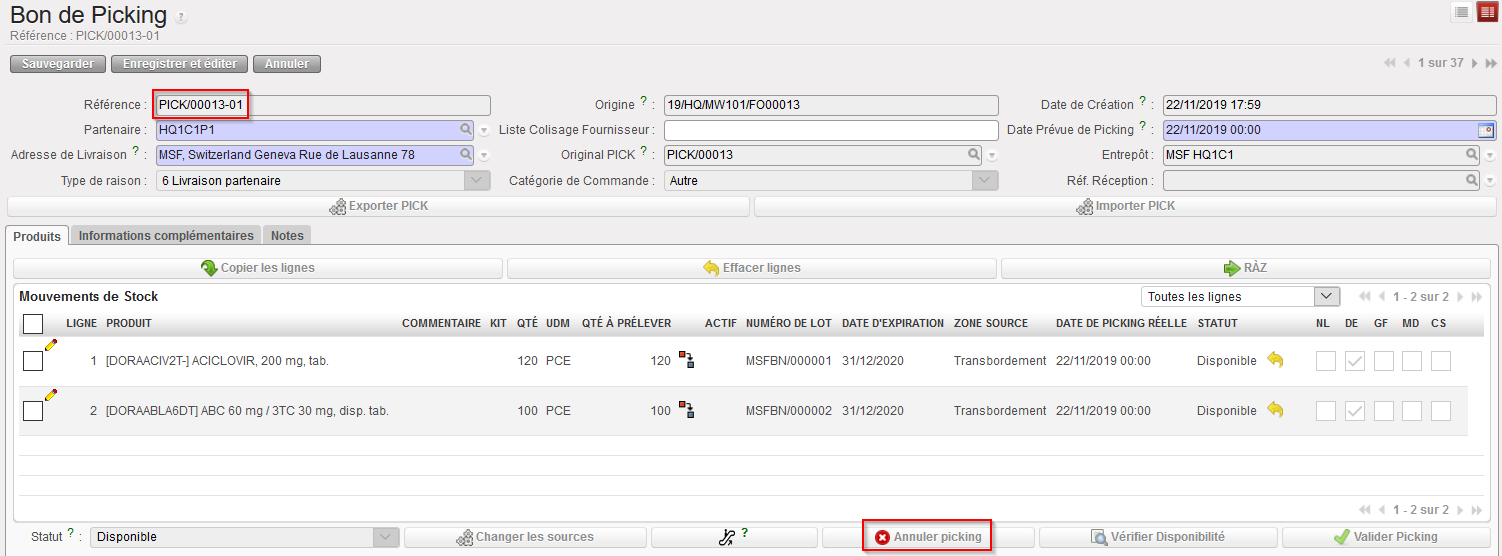
Task: Open the calendar picker for Date Prévue de Picking
Action: pos(1486,130)
